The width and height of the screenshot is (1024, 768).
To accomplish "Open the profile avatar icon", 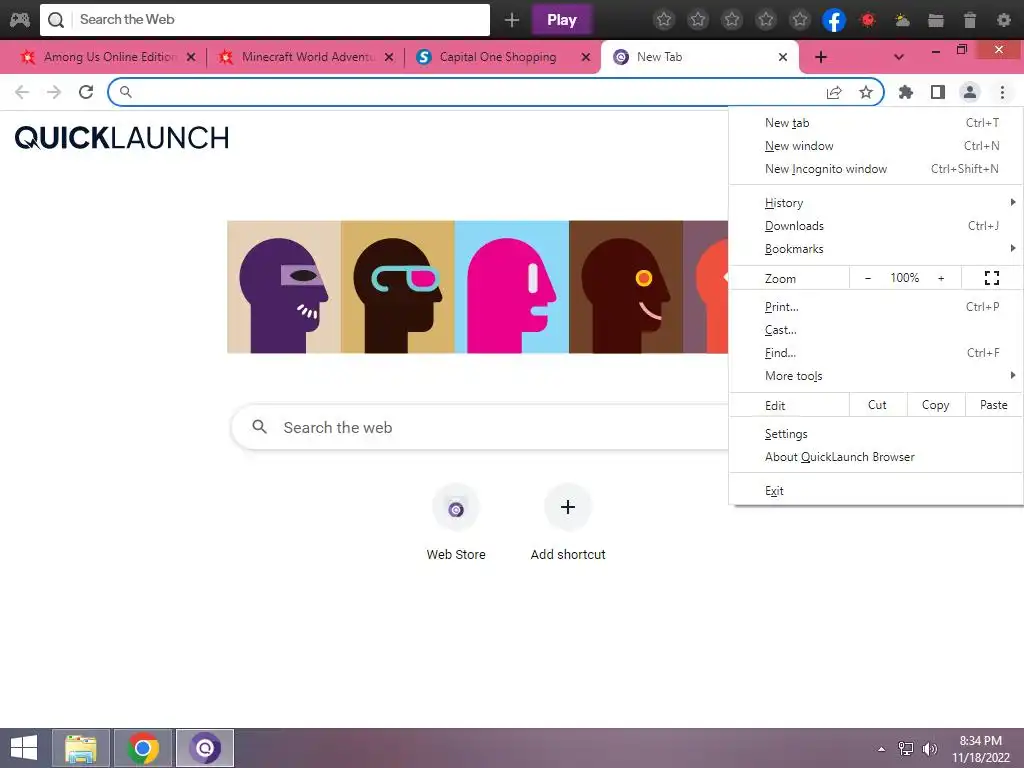I will pyautogui.click(x=970, y=92).
